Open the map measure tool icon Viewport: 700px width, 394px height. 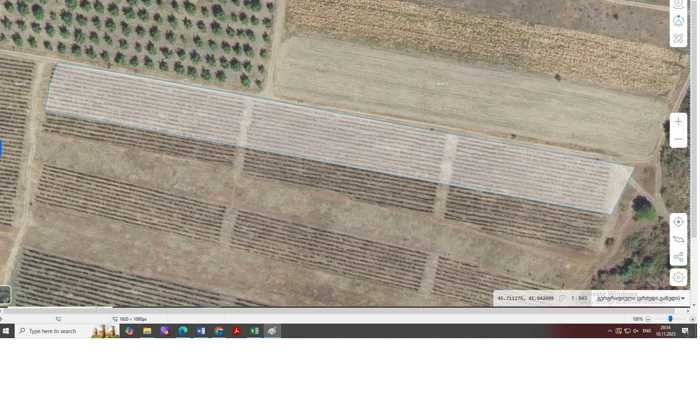(x=678, y=240)
